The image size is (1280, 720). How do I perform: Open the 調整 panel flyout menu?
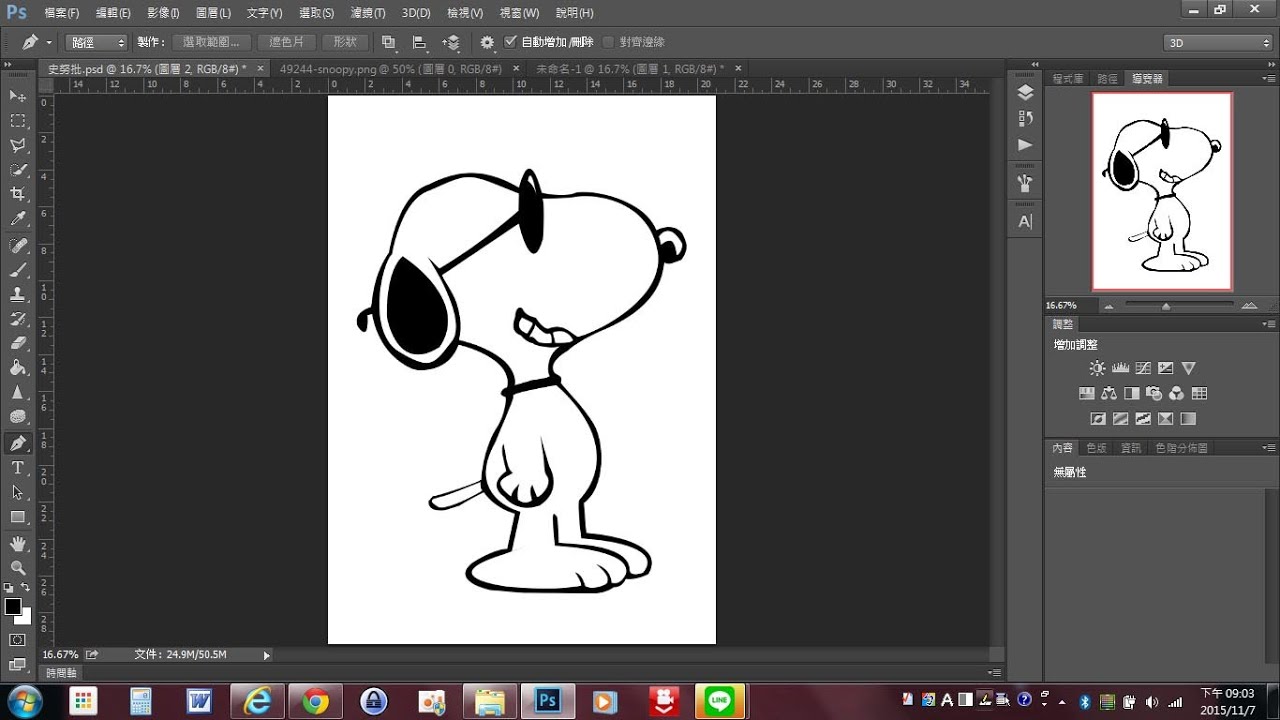pos(1268,324)
